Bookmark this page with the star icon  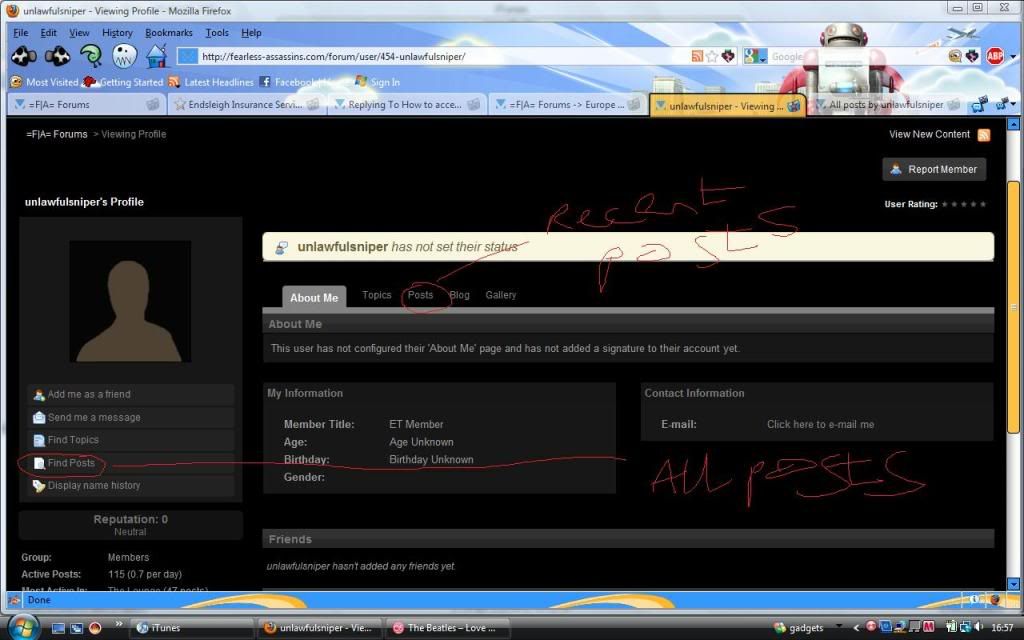[712, 56]
